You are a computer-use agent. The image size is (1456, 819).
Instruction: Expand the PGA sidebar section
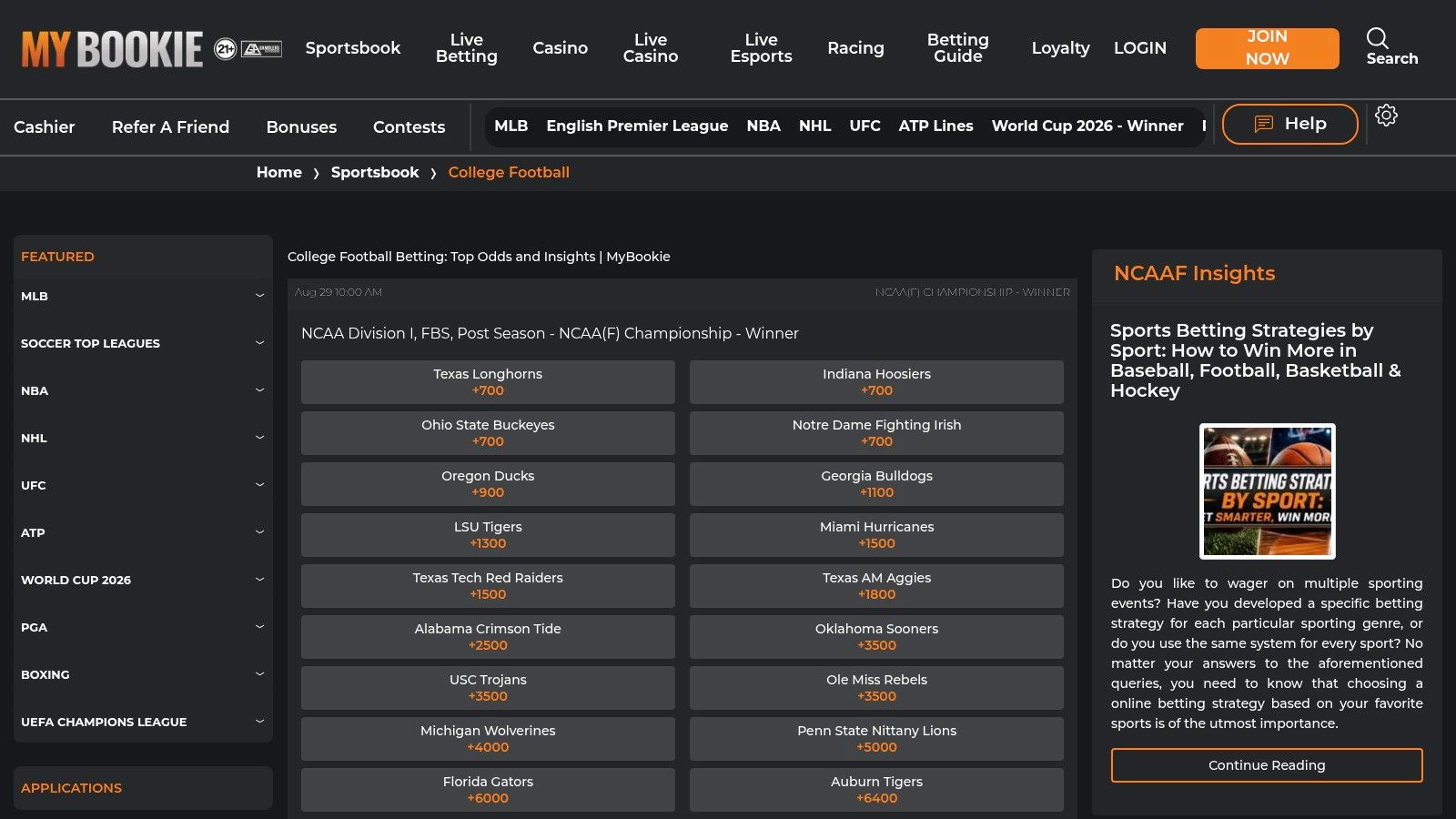coord(143,627)
